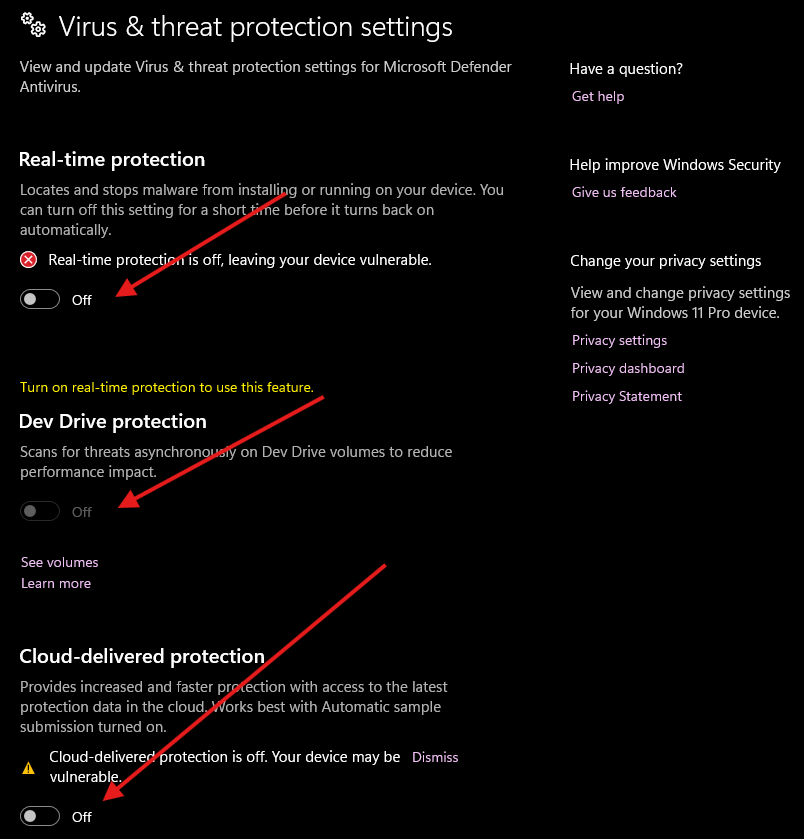This screenshot has height=839, width=804.
Task: Click the turn on real-time protection notice
Action: pos(167,387)
